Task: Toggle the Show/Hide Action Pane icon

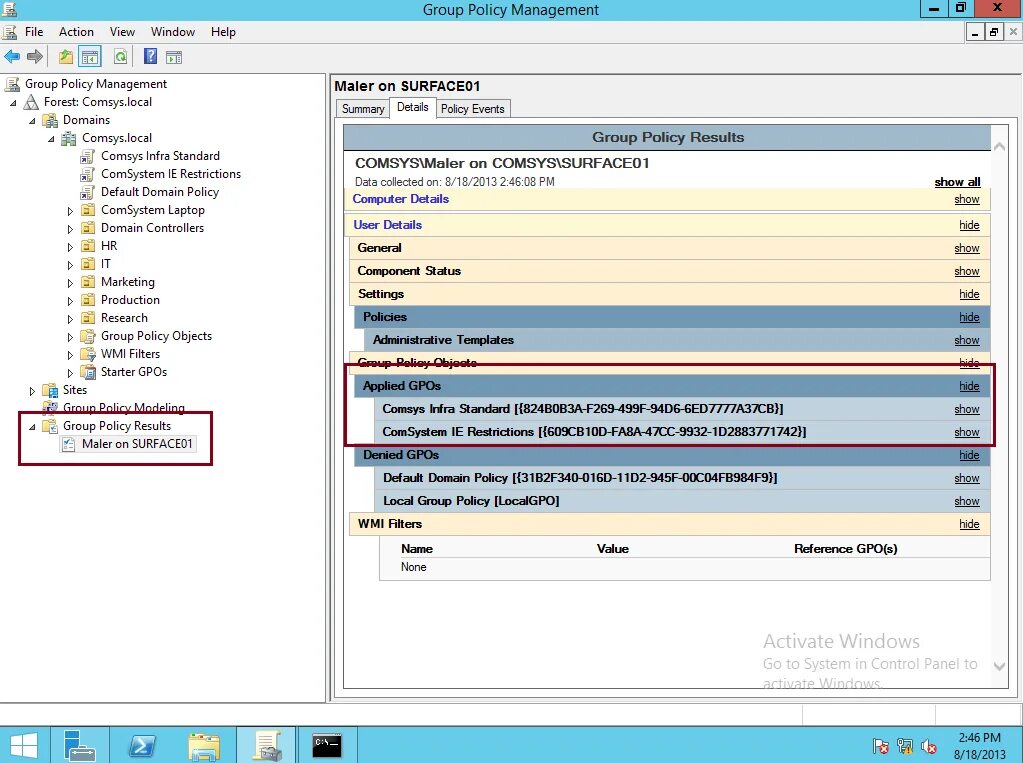Action: click(x=174, y=57)
